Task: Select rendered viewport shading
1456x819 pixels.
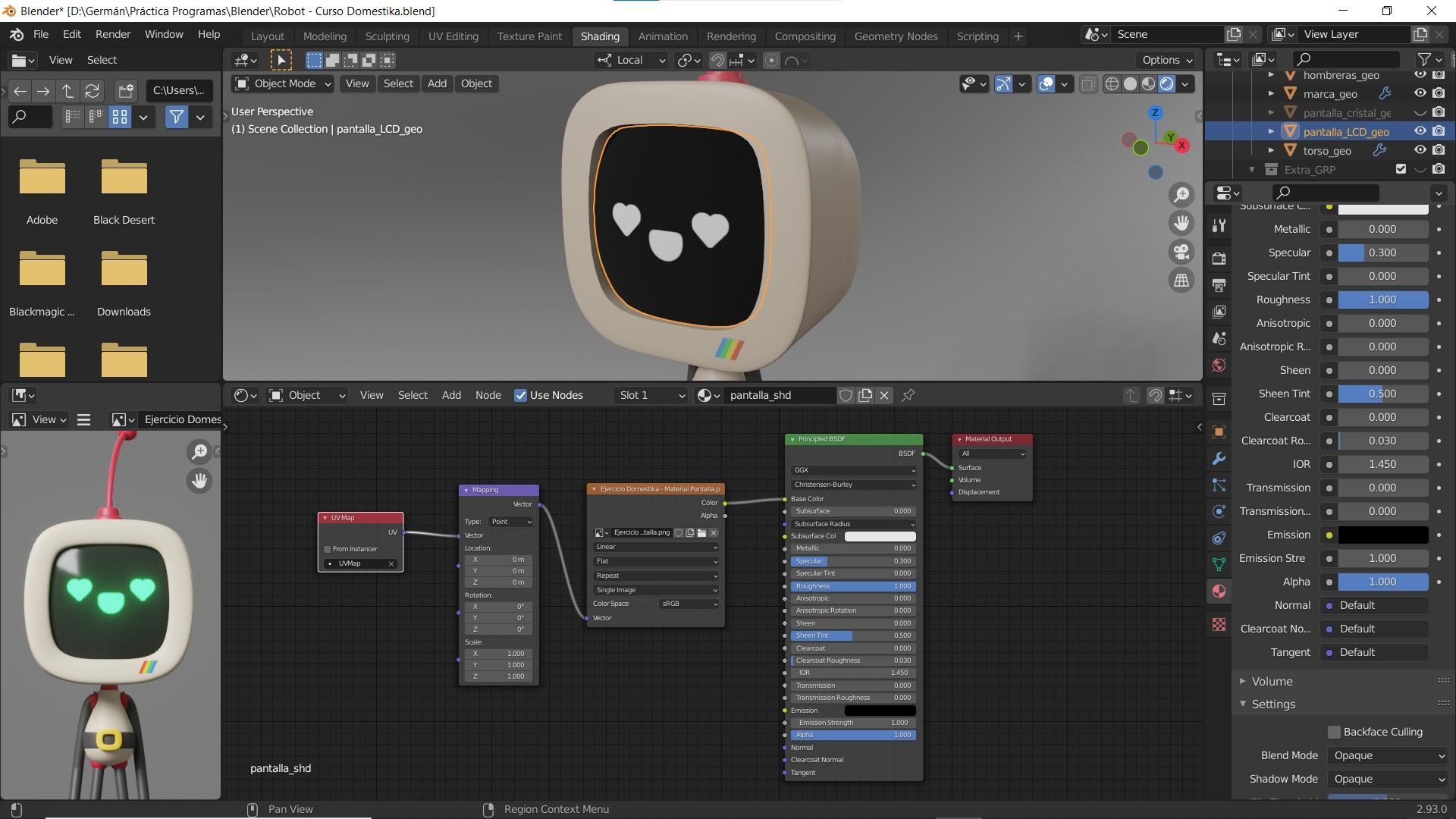Action: point(1167,83)
